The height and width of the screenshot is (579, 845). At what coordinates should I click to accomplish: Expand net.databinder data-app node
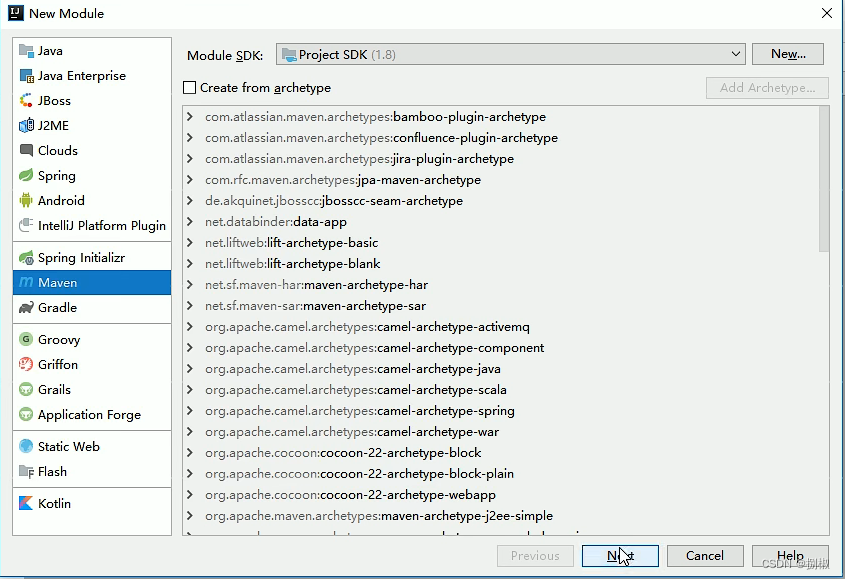point(190,222)
